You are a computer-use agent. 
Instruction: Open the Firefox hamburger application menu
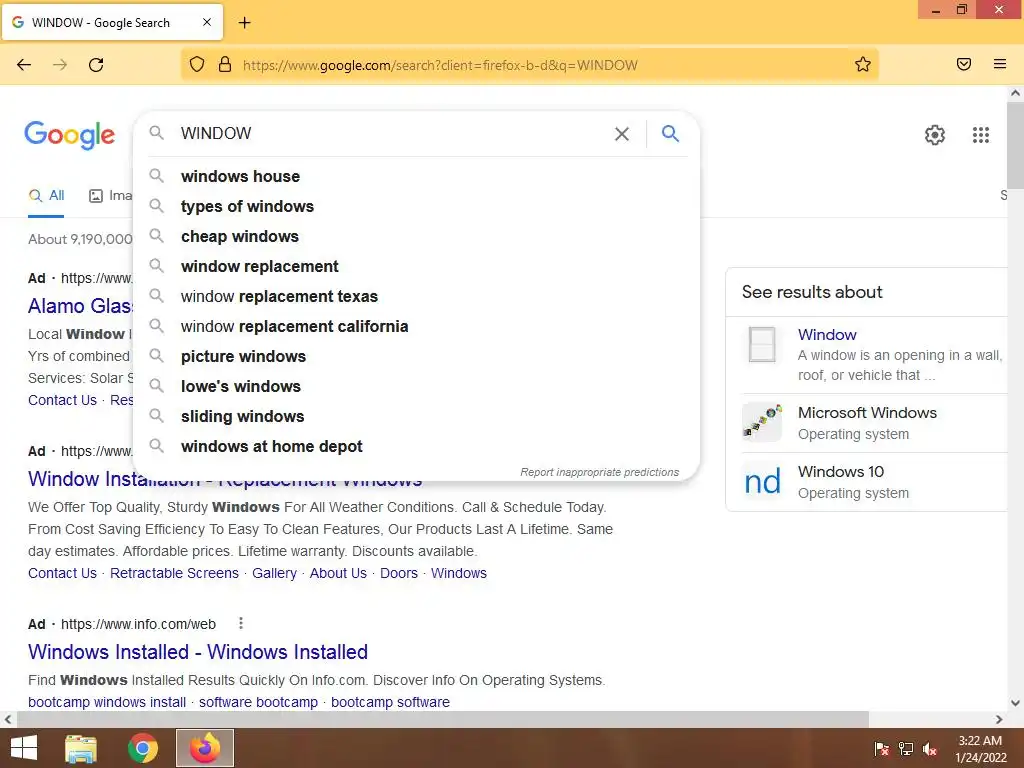tap(1000, 64)
